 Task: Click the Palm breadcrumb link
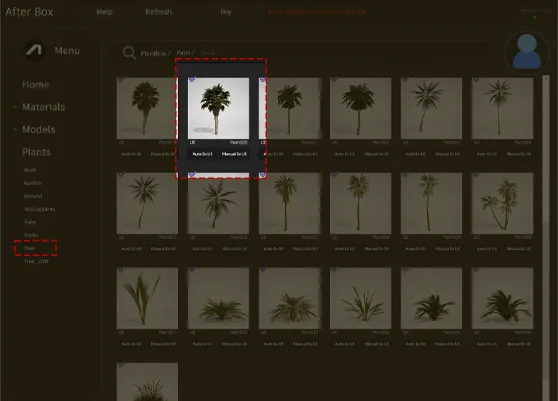pyautogui.click(x=185, y=53)
